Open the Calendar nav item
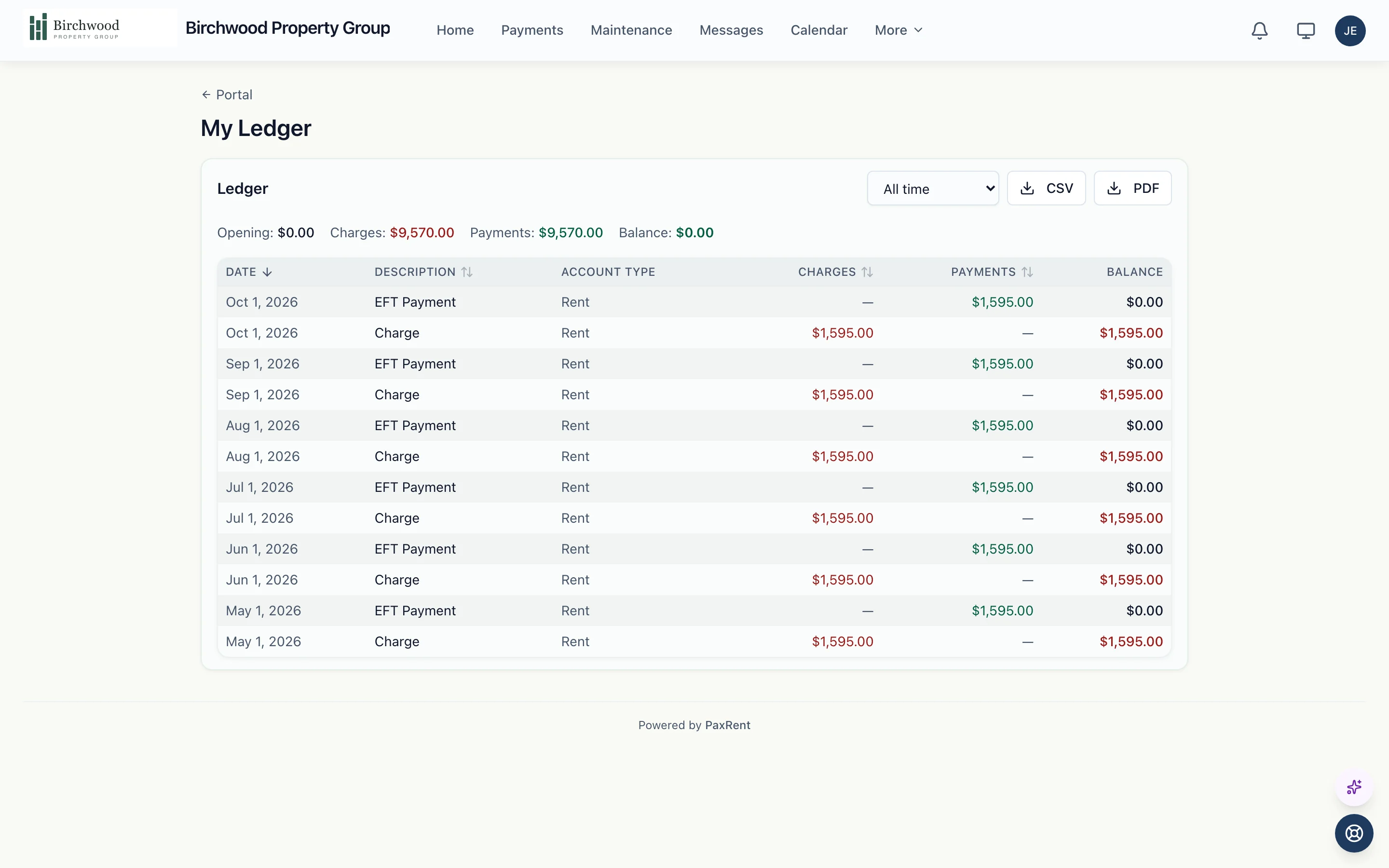 (x=819, y=30)
